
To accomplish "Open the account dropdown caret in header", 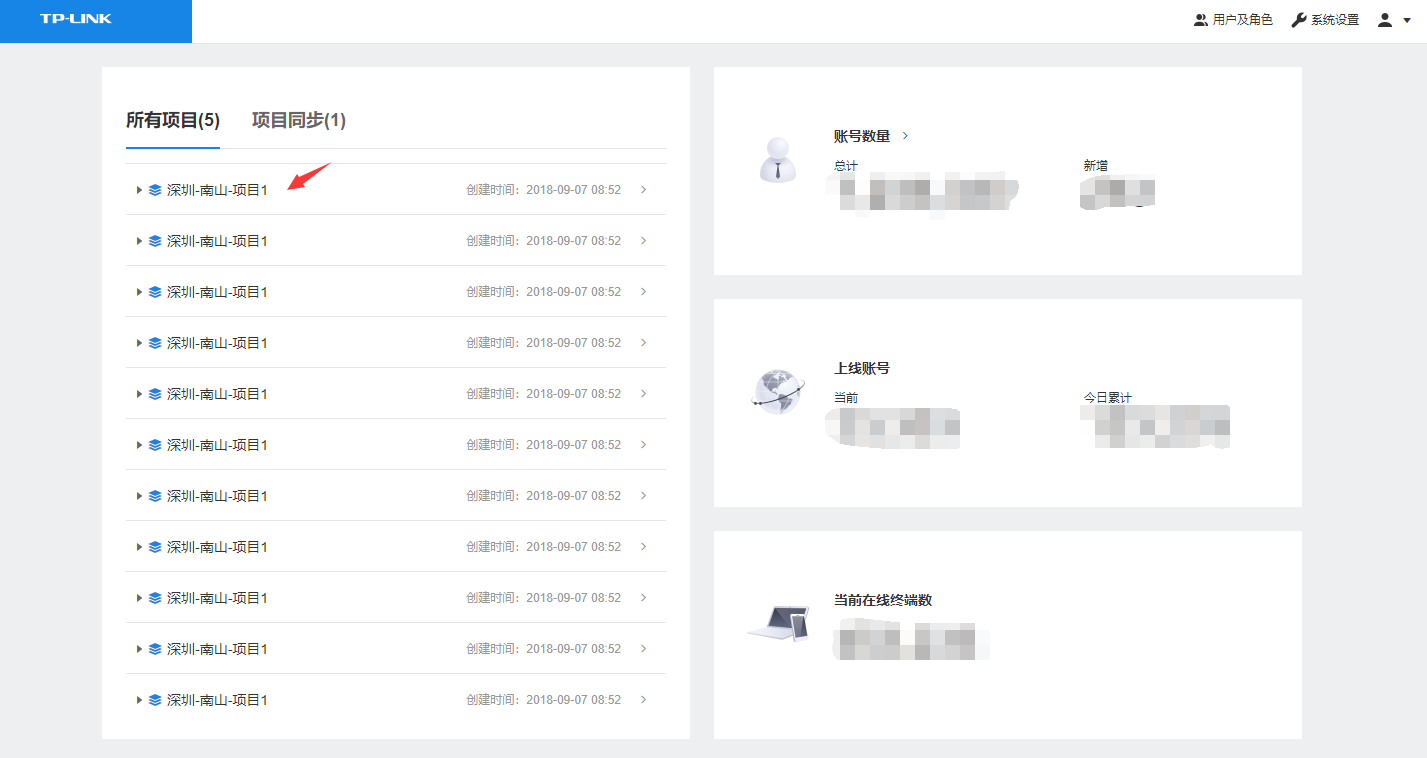I will (x=1407, y=20).
